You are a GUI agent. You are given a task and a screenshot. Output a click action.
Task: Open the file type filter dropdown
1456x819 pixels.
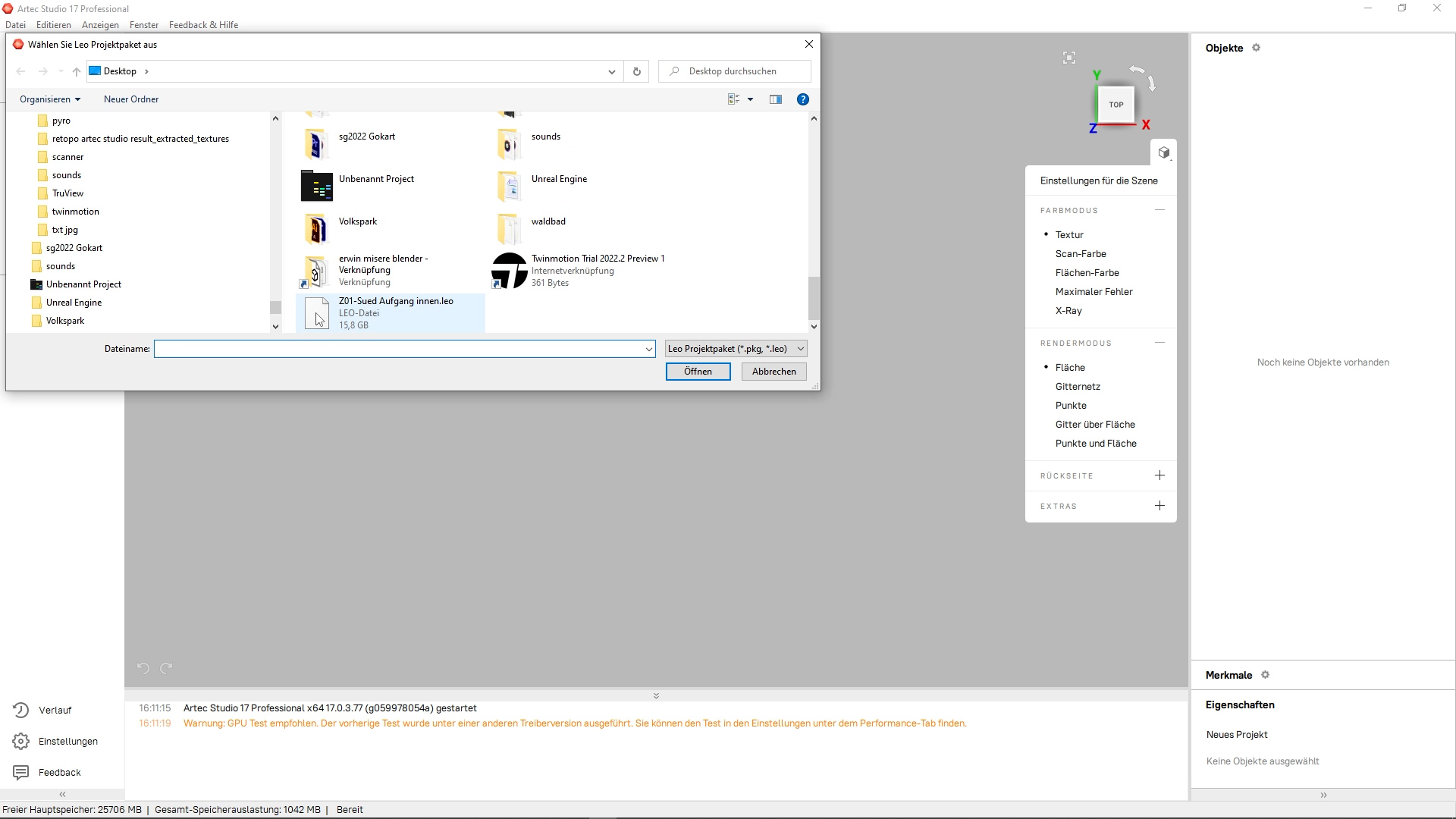point(736,349)
